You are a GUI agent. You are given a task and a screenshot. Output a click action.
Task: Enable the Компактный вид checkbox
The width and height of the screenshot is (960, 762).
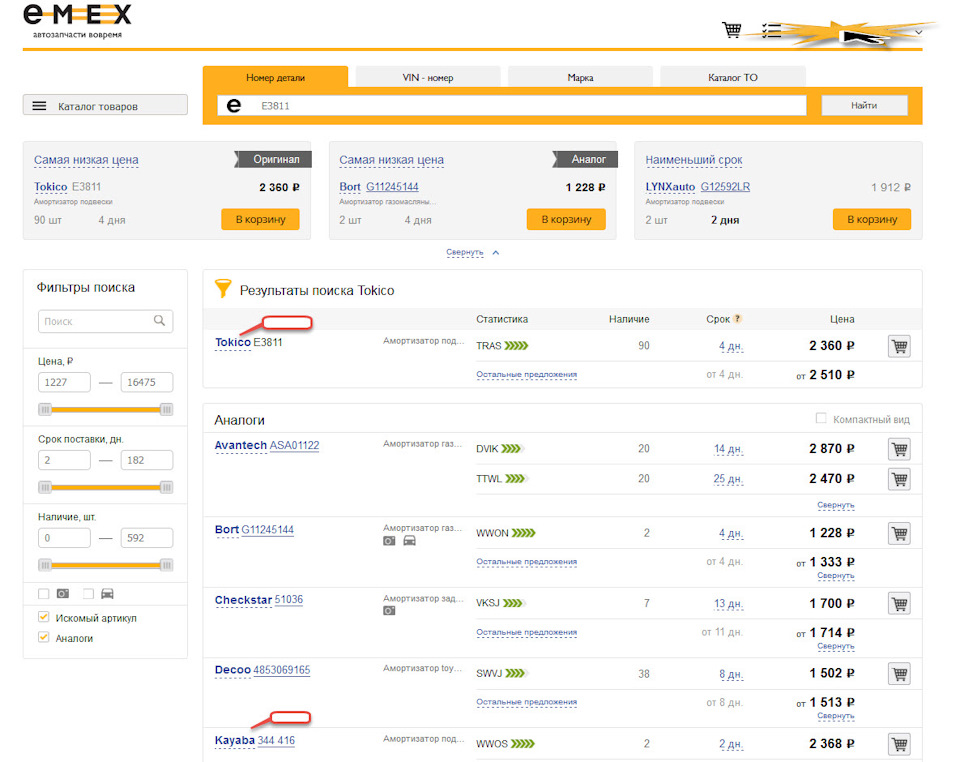(821, 419)
